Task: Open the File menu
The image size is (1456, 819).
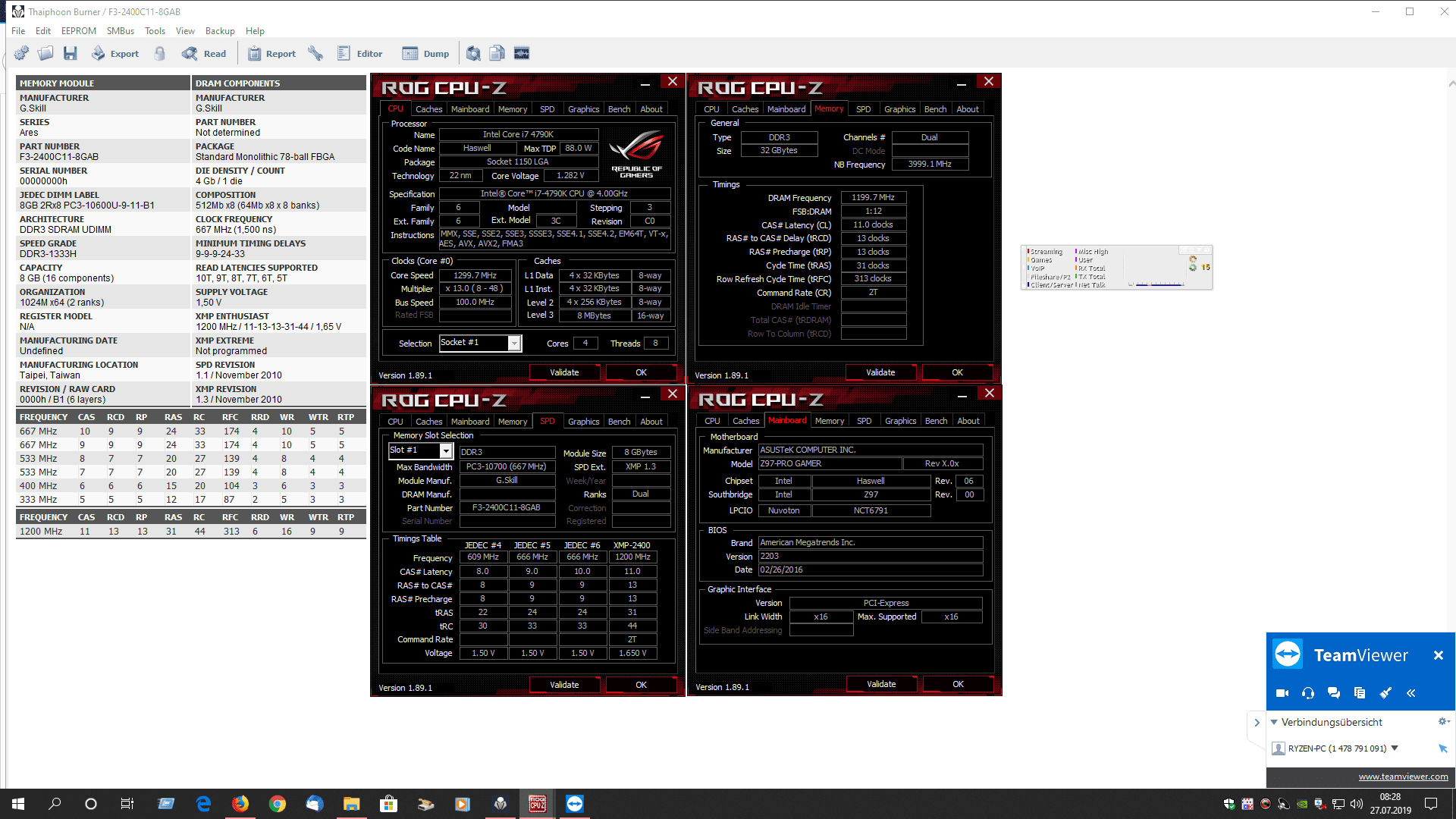Action: click(x=18, y=31)
